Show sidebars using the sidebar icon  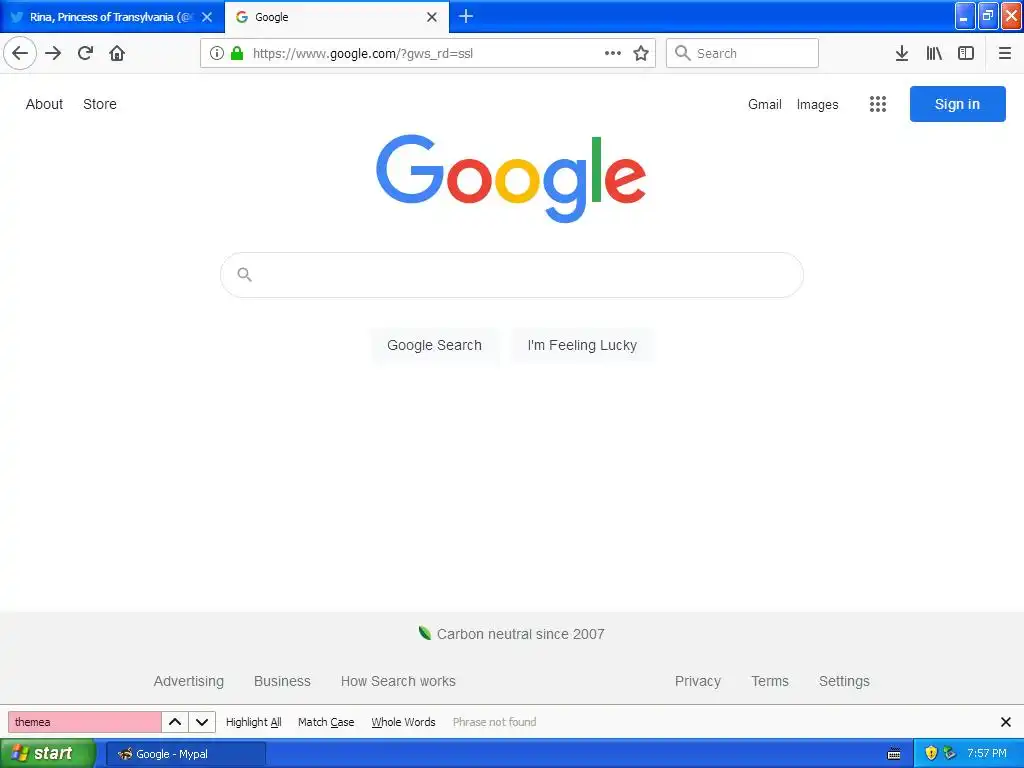(x=966, y=54)
